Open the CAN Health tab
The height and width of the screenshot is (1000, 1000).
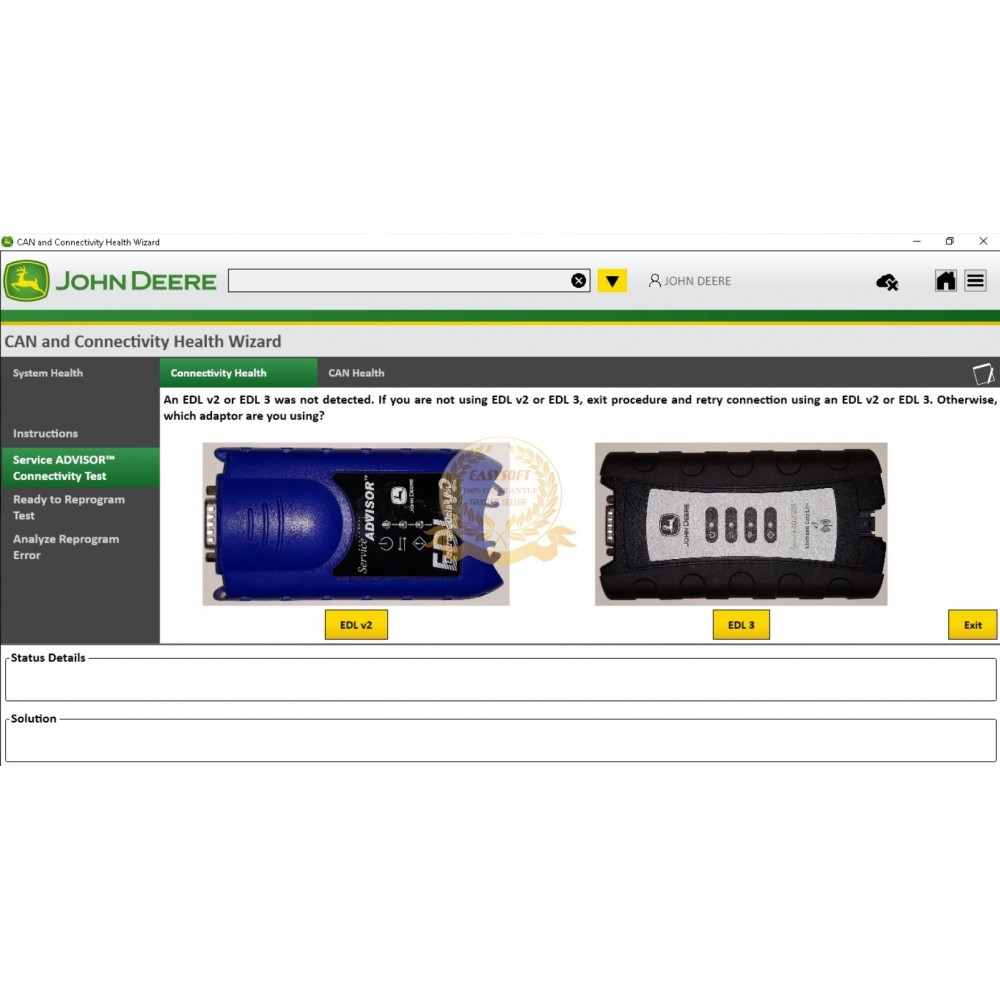(x=357, y=373)
